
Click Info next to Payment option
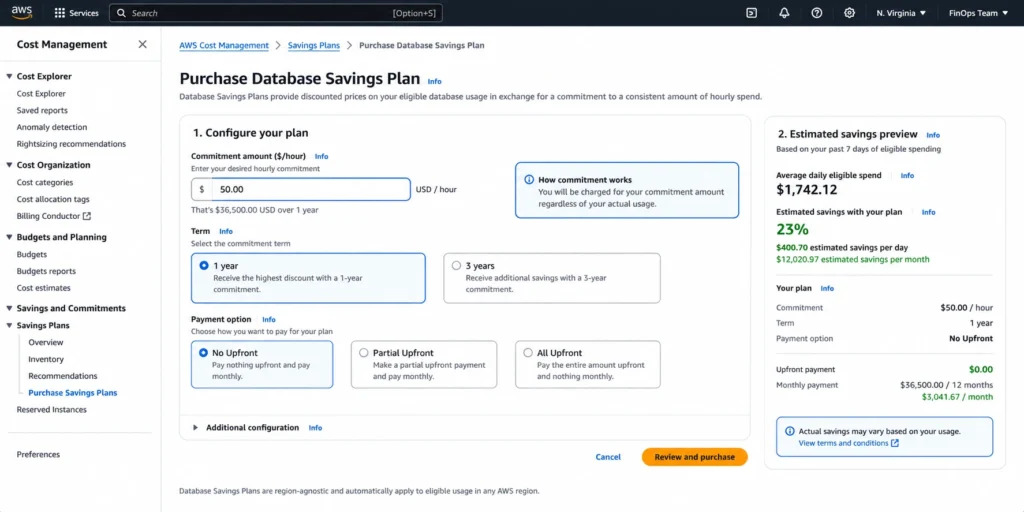point(269,319)
